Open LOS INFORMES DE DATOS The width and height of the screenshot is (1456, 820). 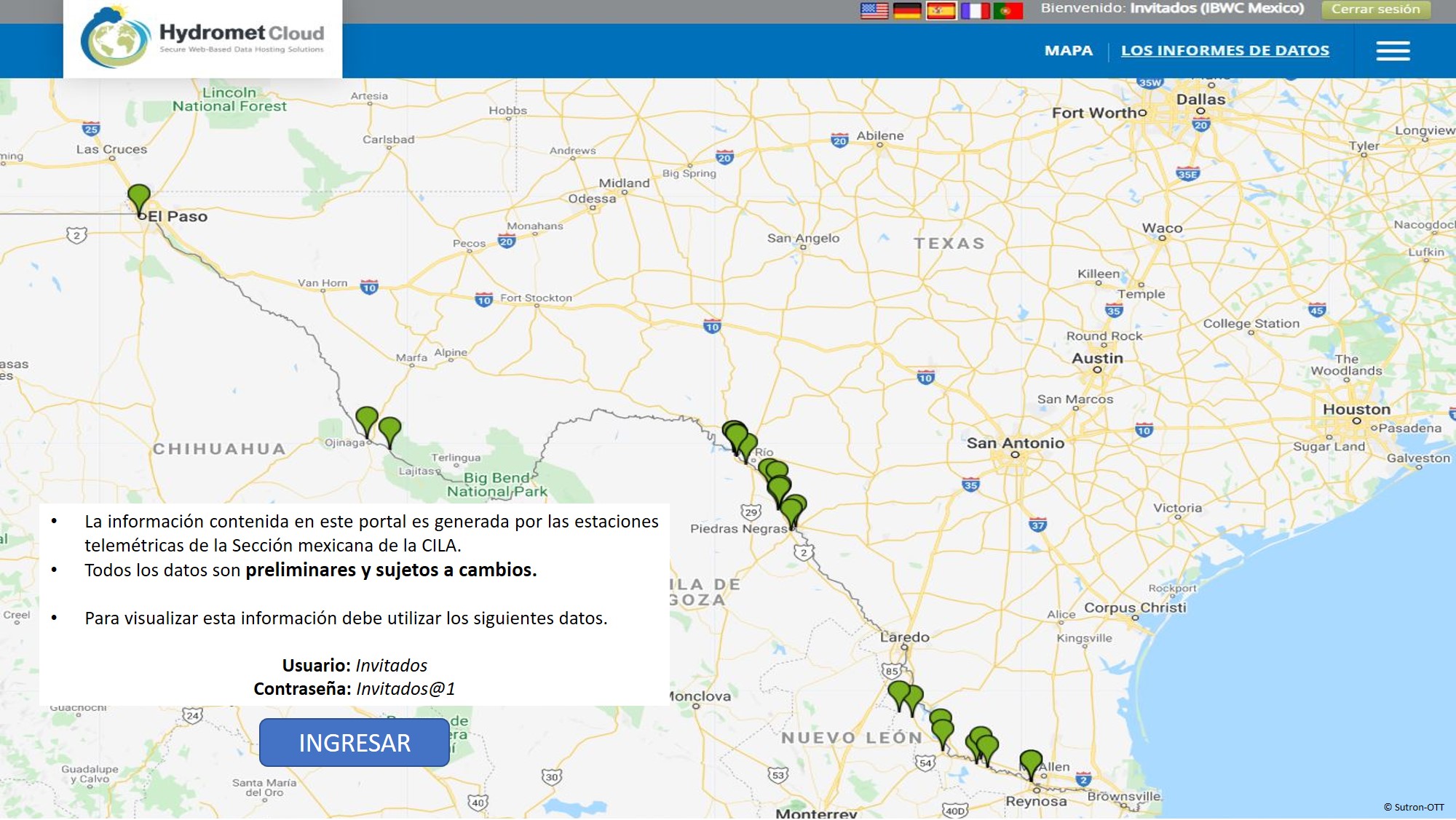point(1224,51)
